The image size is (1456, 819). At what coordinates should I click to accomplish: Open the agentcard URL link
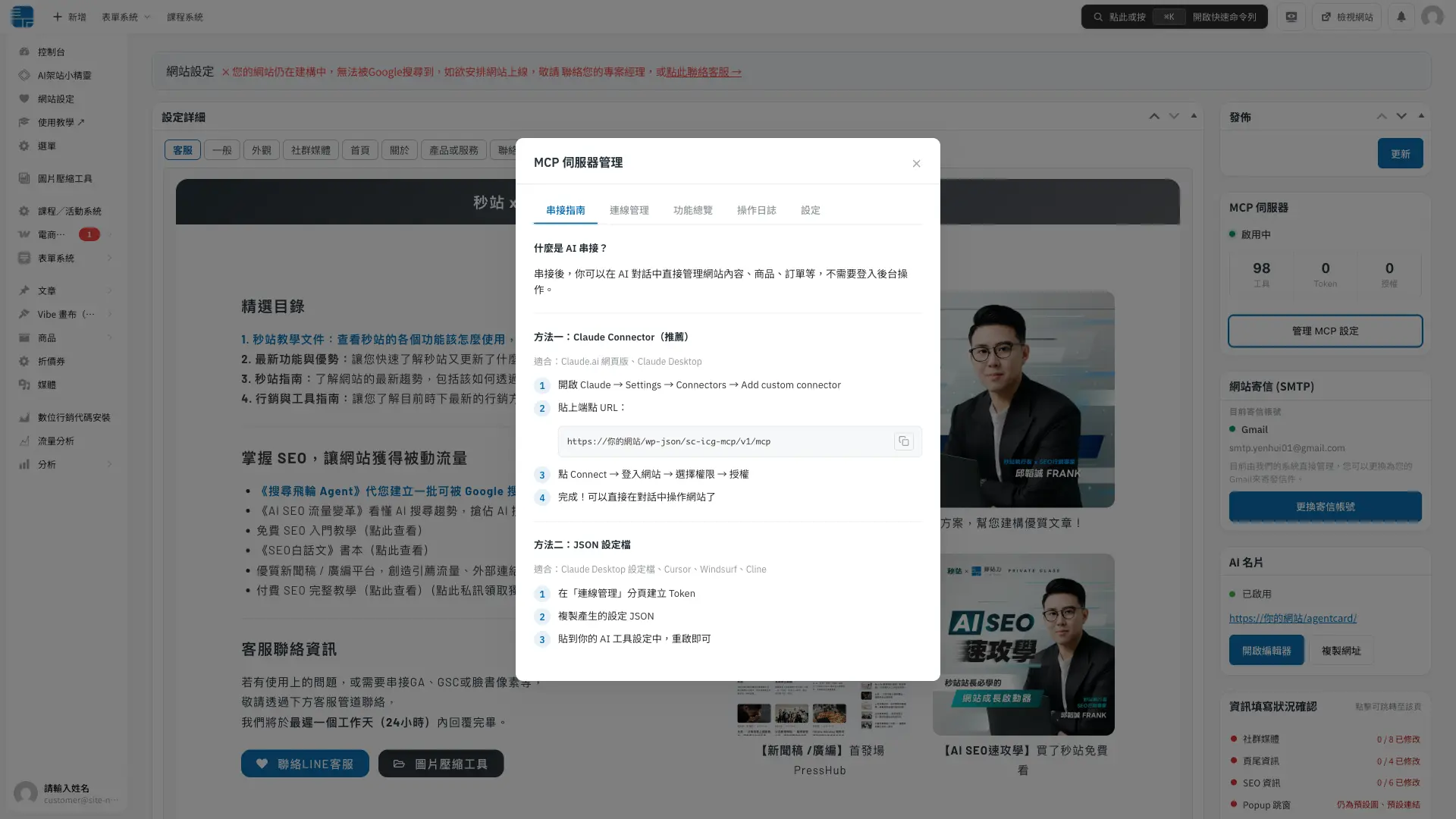(1293, 618)
